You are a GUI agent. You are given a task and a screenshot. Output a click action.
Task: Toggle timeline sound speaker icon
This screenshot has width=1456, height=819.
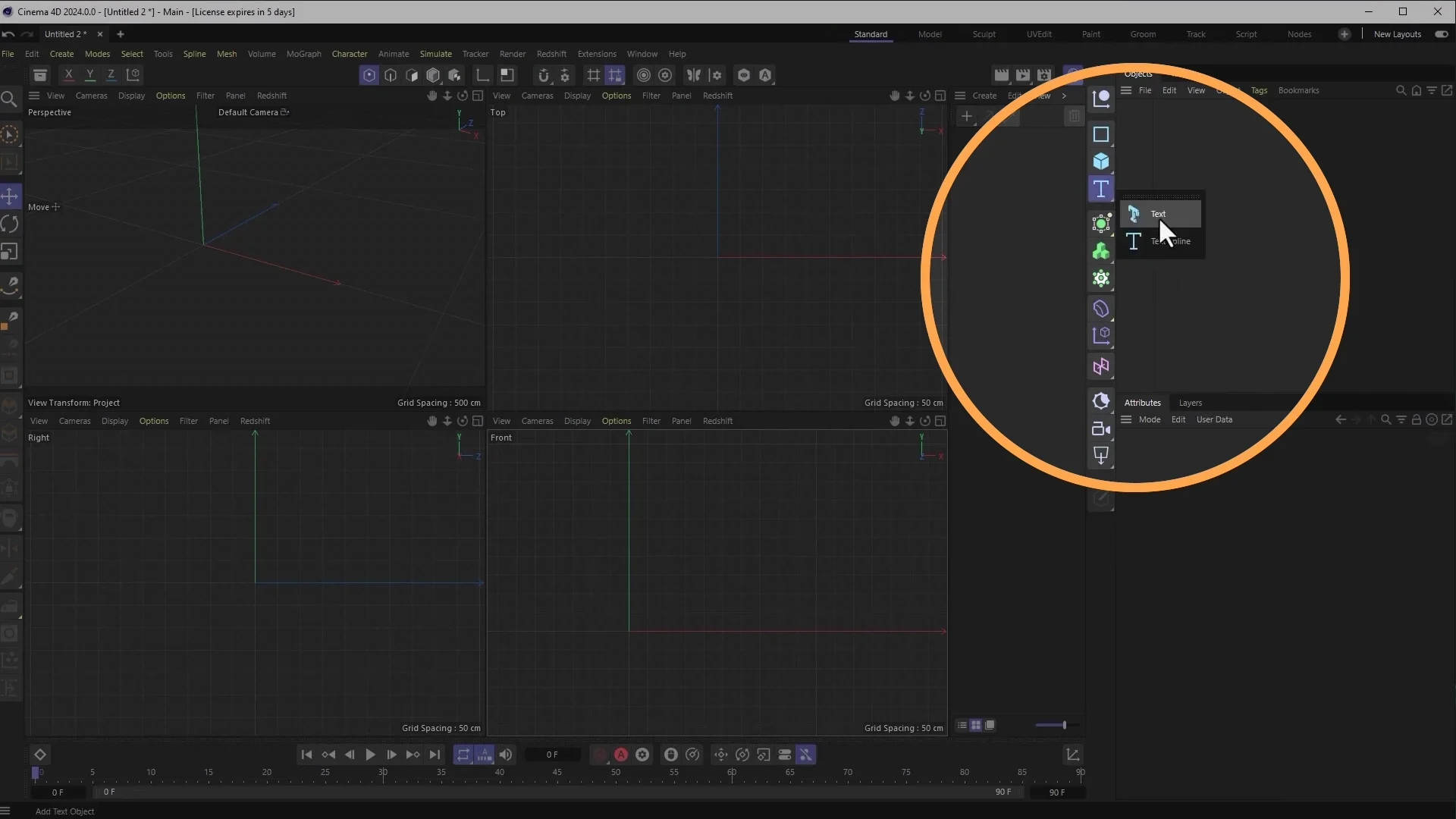pos(505,755)
